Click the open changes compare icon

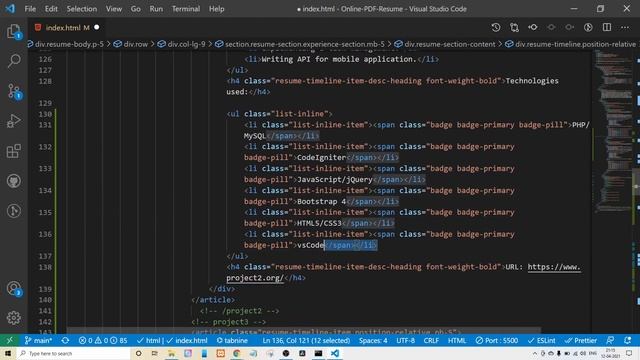[514, 27]
